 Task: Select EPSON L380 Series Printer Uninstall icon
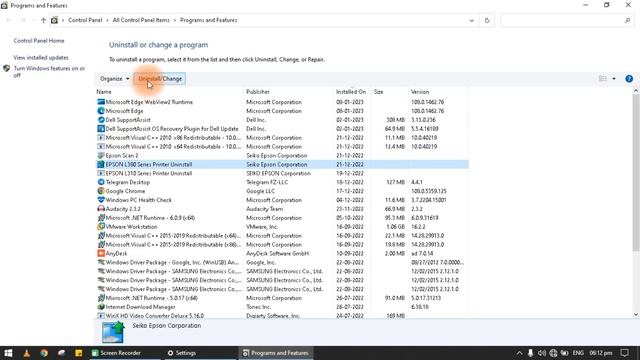(101, 164)
